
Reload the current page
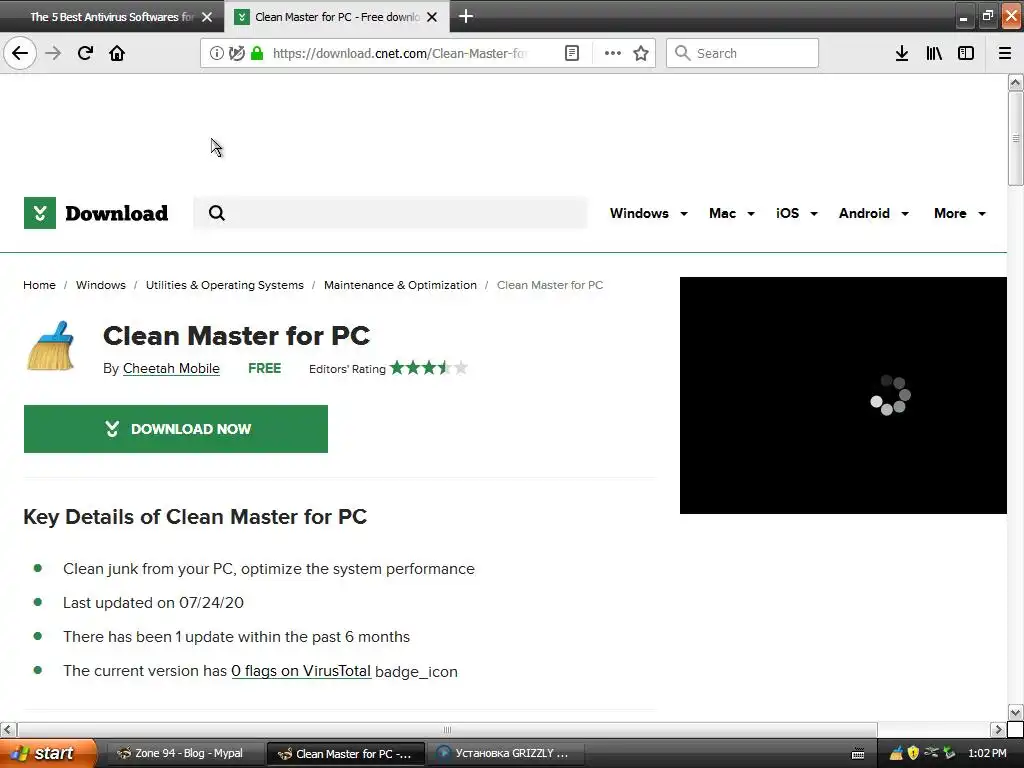point(85,53)
